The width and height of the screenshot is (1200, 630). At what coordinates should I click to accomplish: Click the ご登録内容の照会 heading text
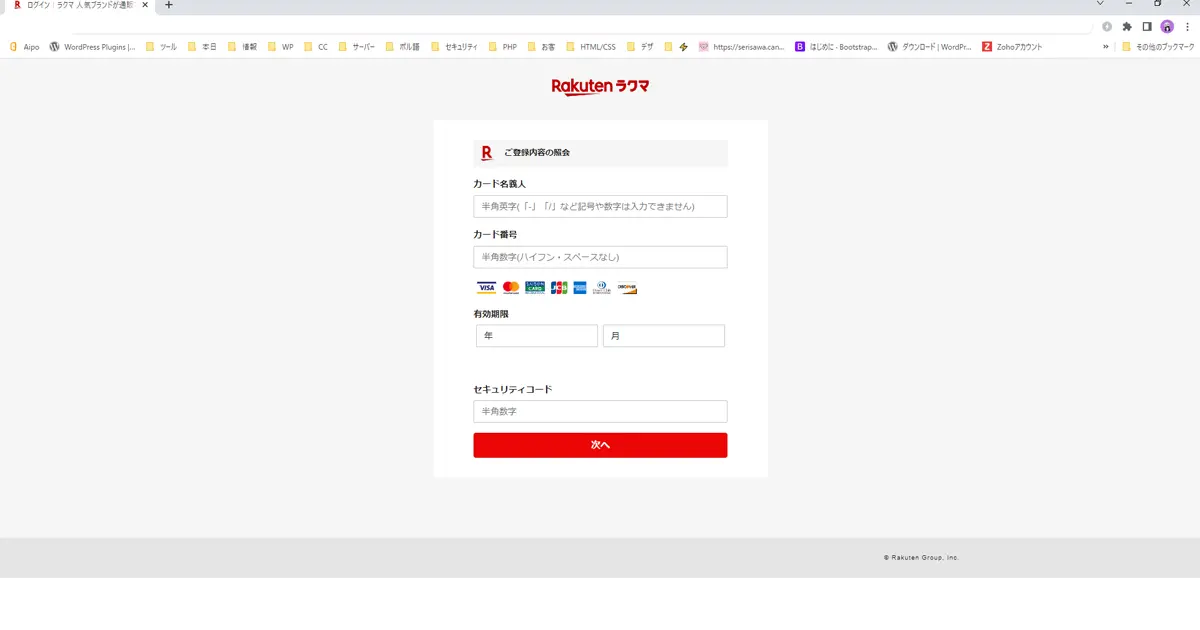point(537,153)
